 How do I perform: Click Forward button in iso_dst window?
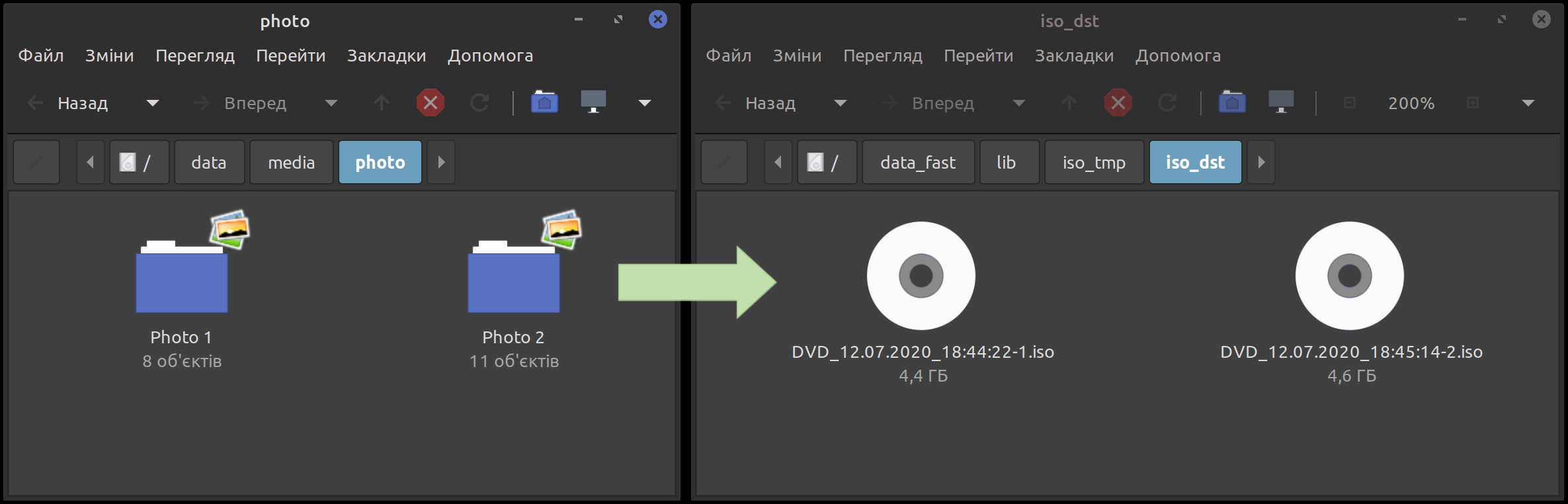[x=927, y=103]
